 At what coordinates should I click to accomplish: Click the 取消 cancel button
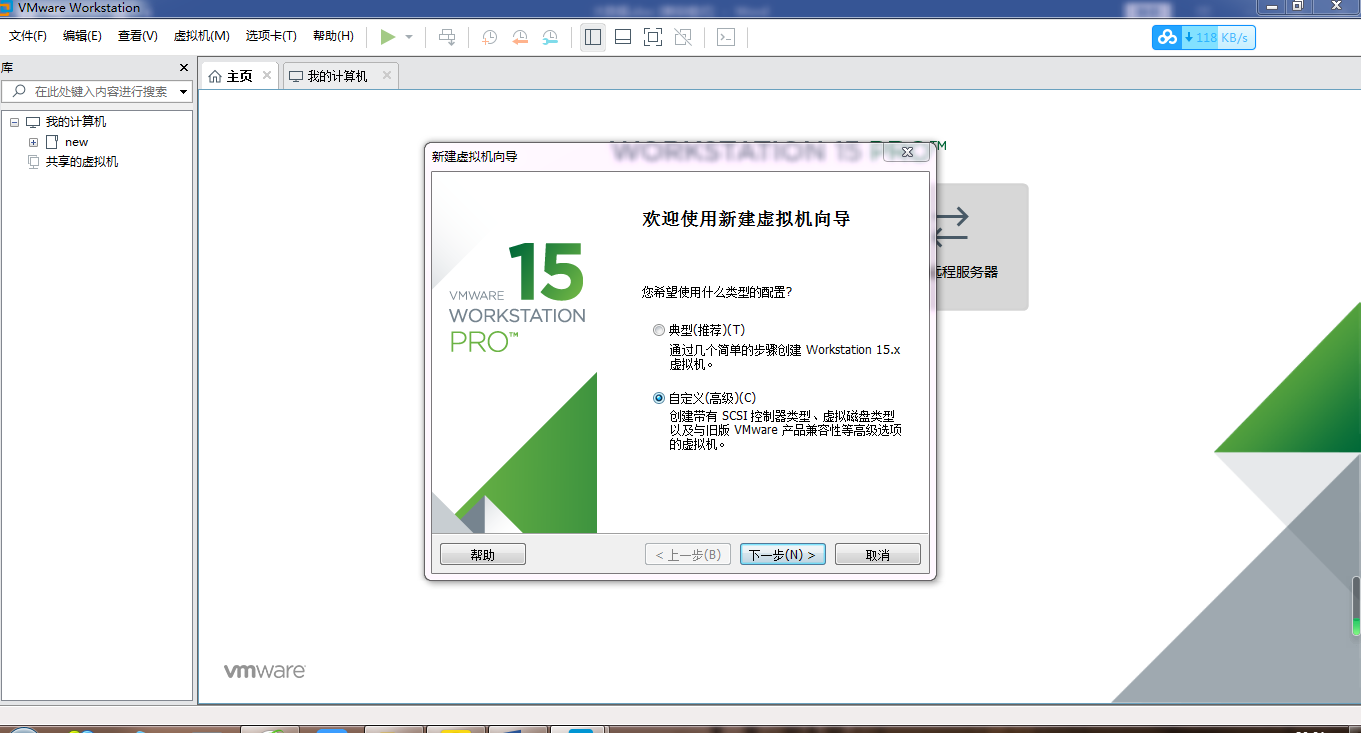pyautogui.click(x=878, y=555)
